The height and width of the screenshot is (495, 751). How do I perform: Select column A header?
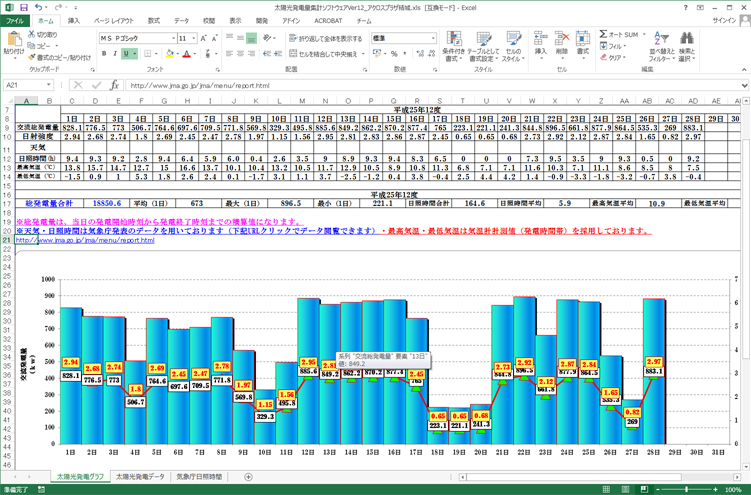(26, 101)
